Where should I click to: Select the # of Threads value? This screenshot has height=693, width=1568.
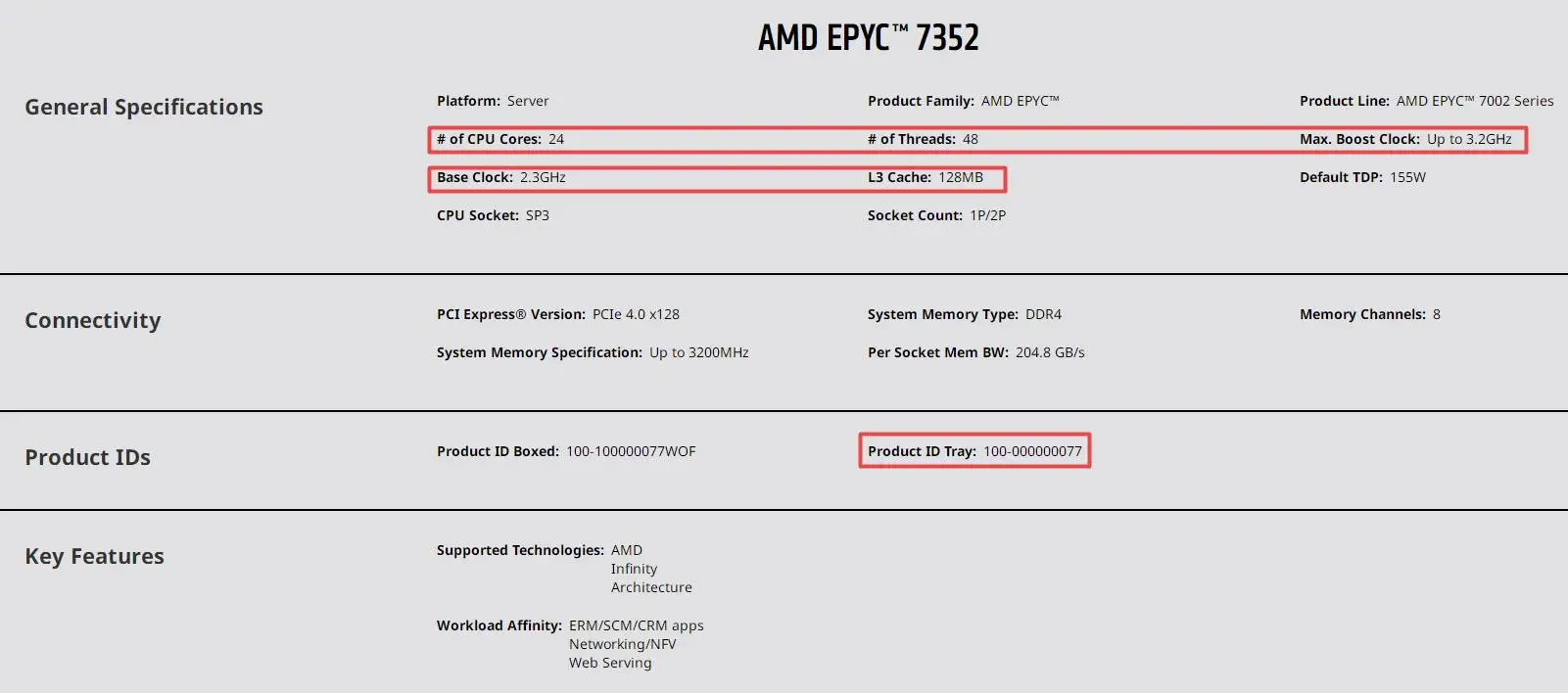pyautogui.click(x=970, y=139)
